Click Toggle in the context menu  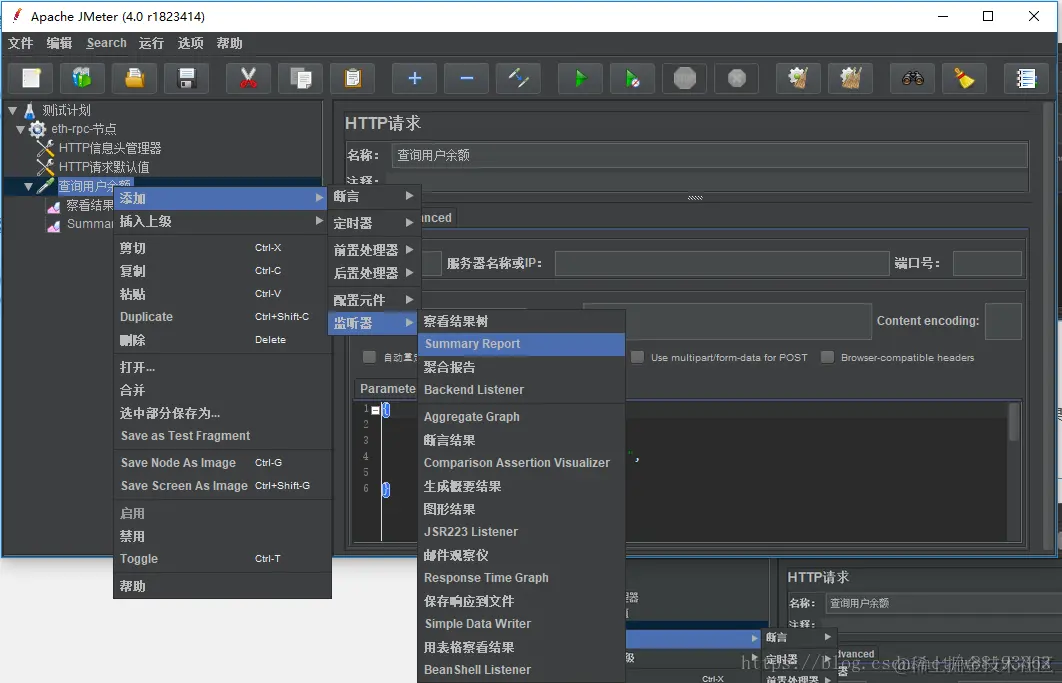pyautogui.click(x=222, y=559)
